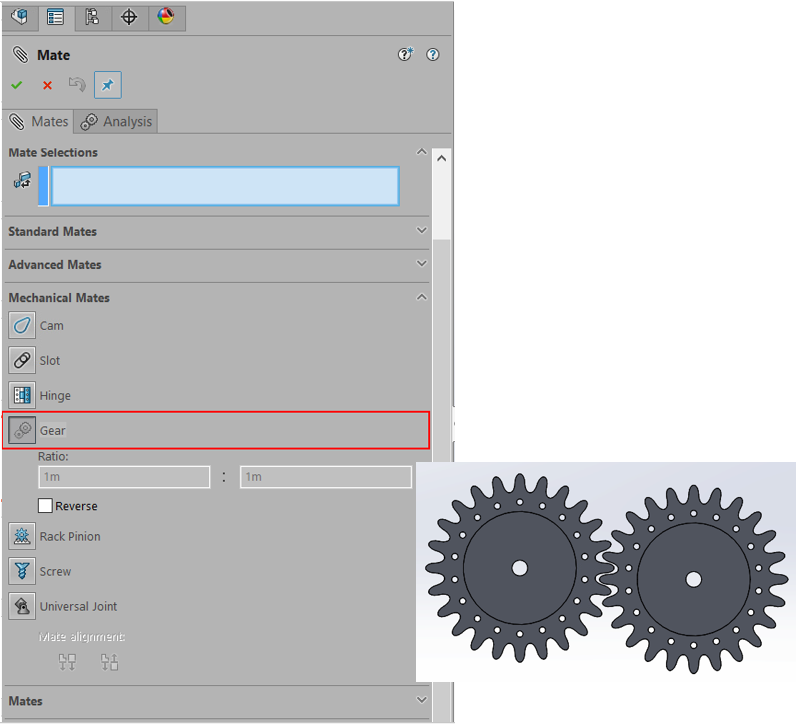The width and height of the screenshot is (799, 724).
Task: Switch to the Analysis tab
Action: [x=117, y=121]
